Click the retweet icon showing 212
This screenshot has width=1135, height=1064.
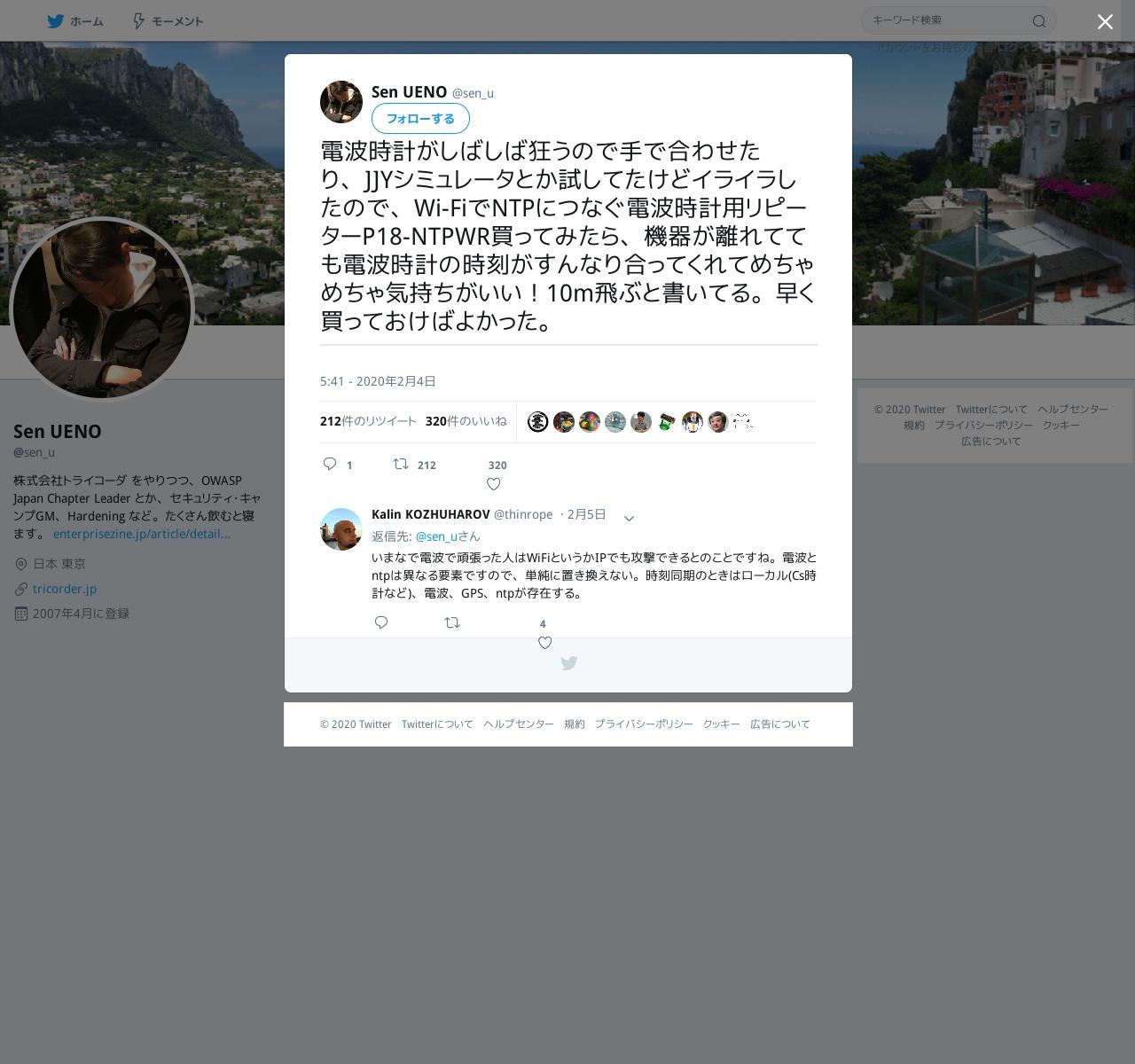[x=401, y=464]
